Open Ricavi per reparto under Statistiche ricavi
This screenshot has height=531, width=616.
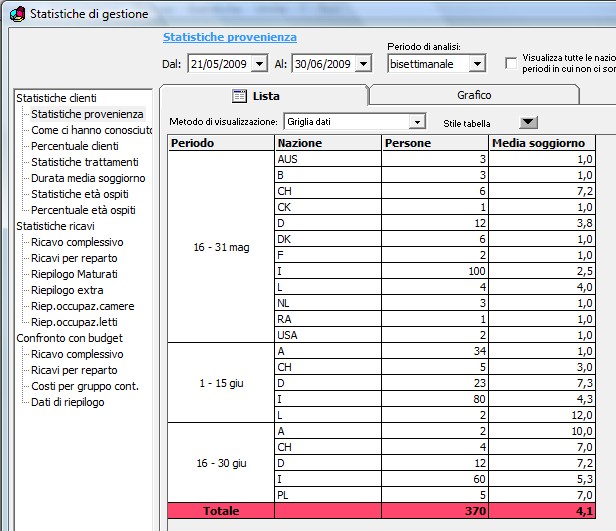[74, 258]
